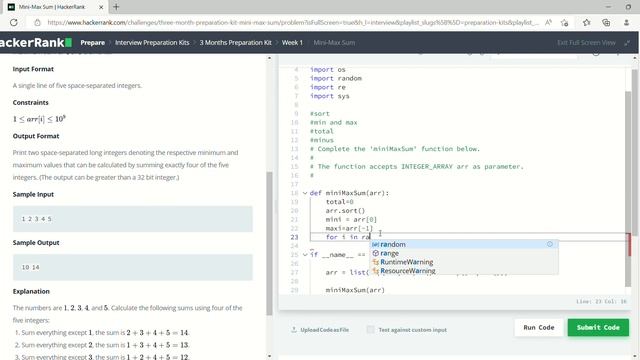The height and width of the screenshot is (360, 640).
Task: Open the Collections icon
Action: pos(606,22)
